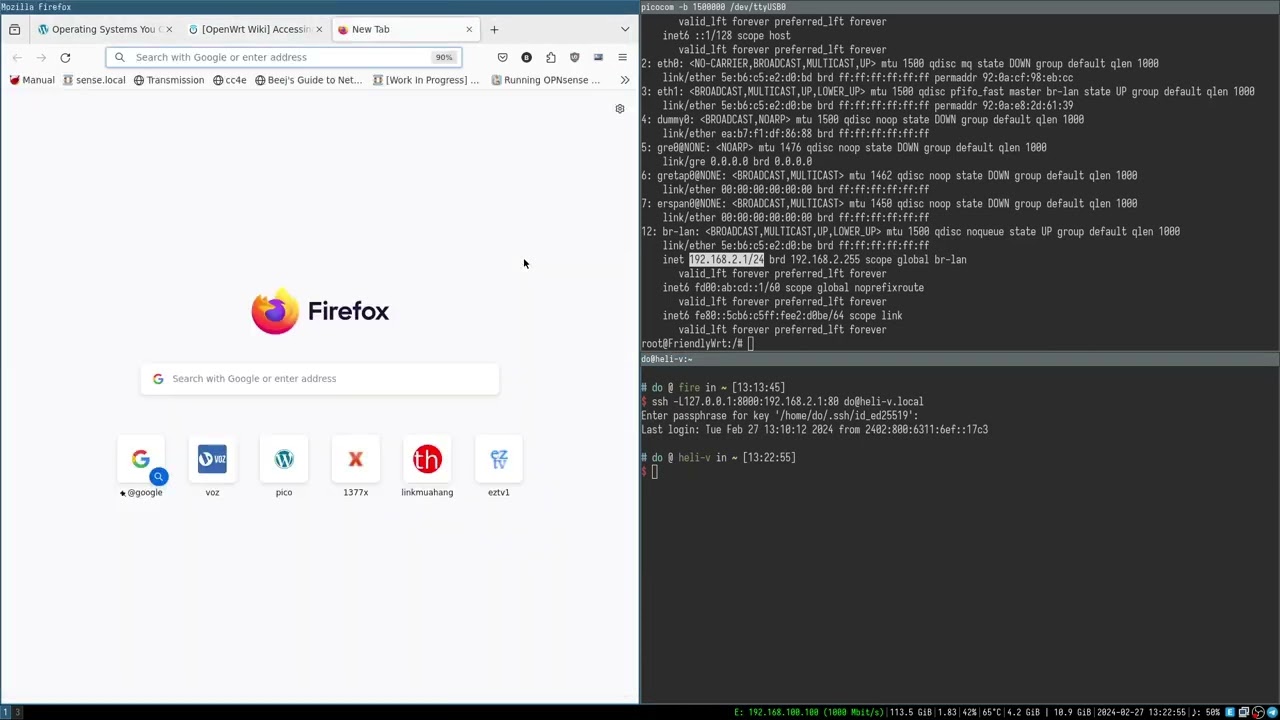Screen dimensions: 1280x720
Task: Open Beej's Guide to Net bookmark
Action: click(308, 80)
